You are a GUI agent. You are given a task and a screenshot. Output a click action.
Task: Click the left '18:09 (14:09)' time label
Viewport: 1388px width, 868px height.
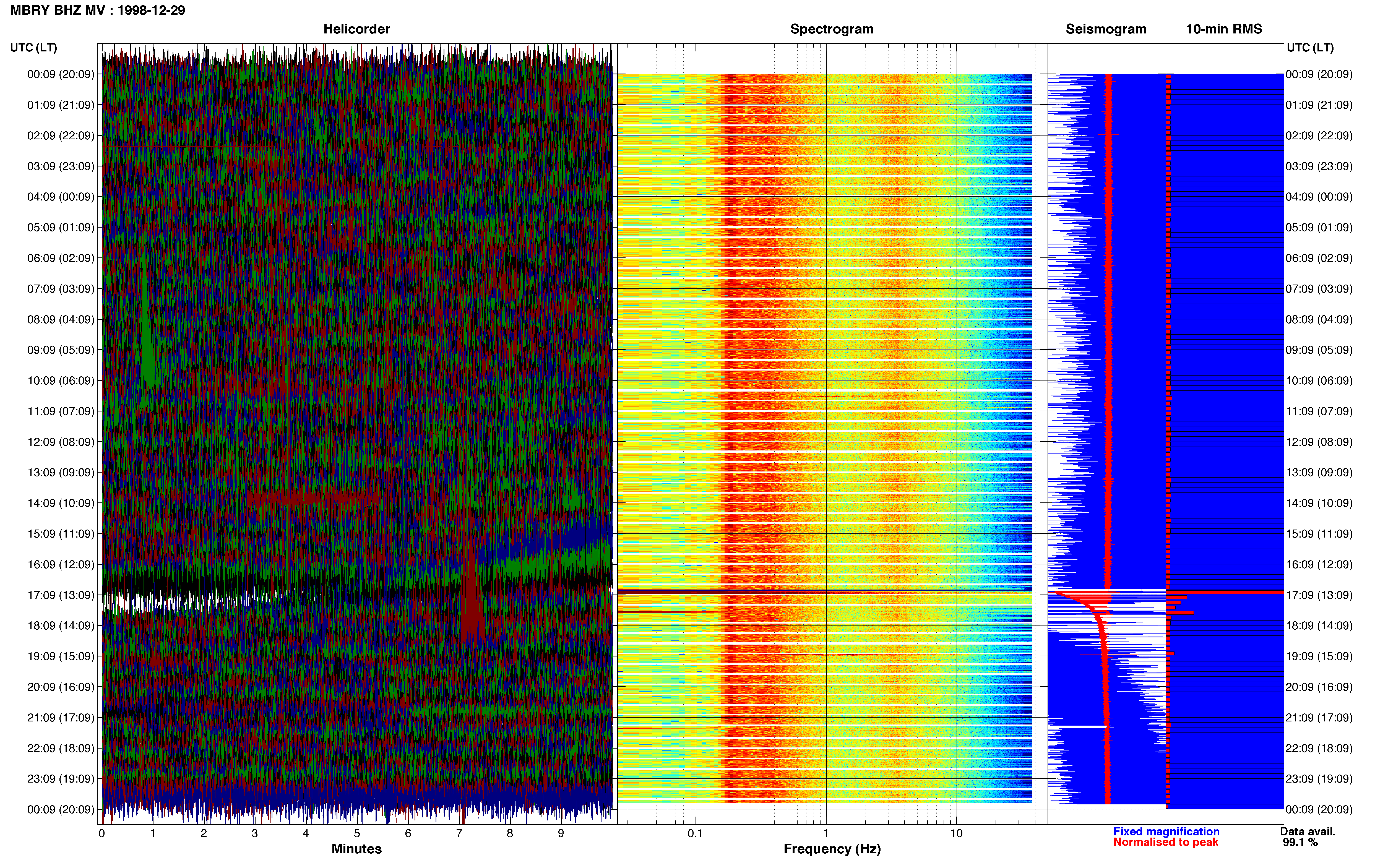click(61, 626)
